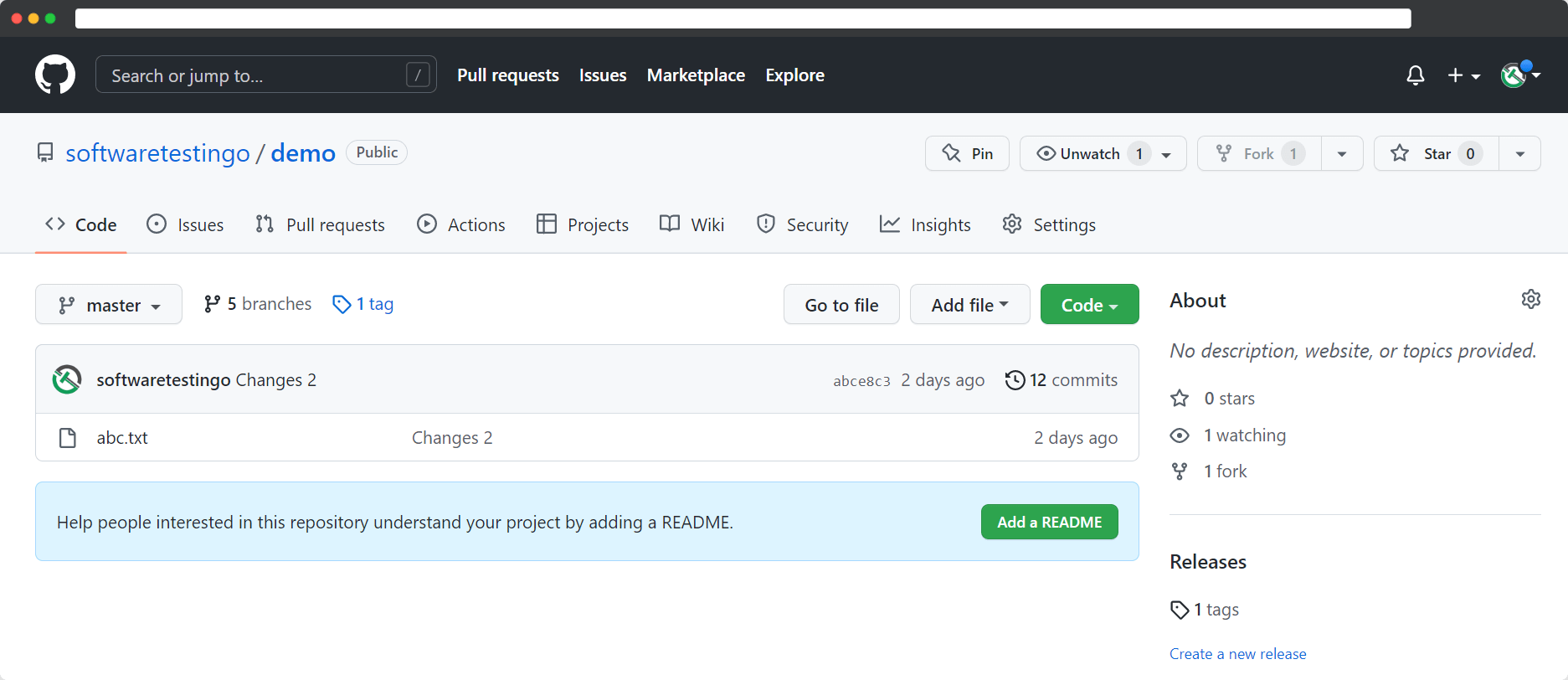Pin the repository with the Pin button
The image size is (1568, 680).
967,153
